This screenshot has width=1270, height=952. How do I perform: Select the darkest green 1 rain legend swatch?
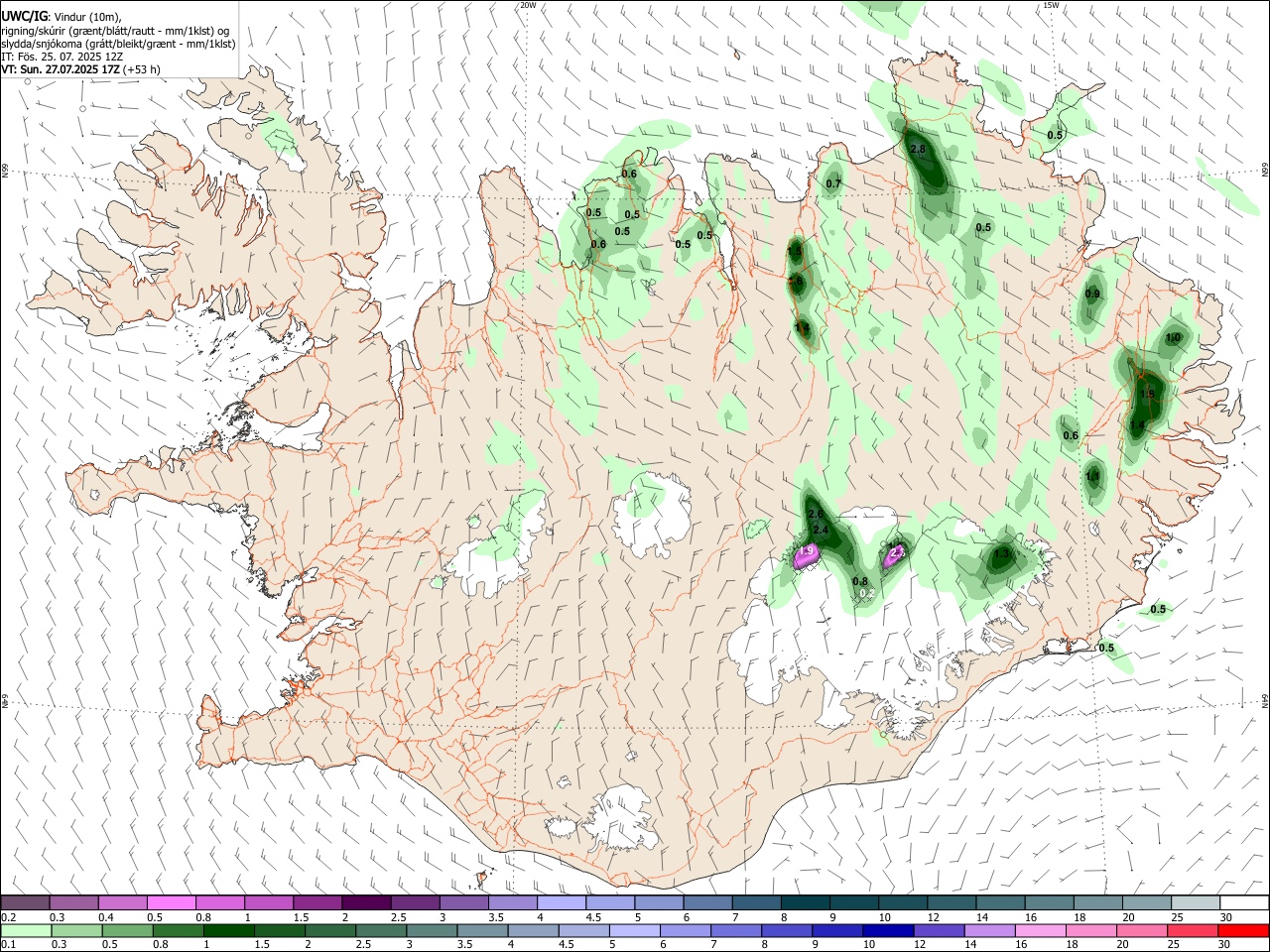tap(227, 931)
